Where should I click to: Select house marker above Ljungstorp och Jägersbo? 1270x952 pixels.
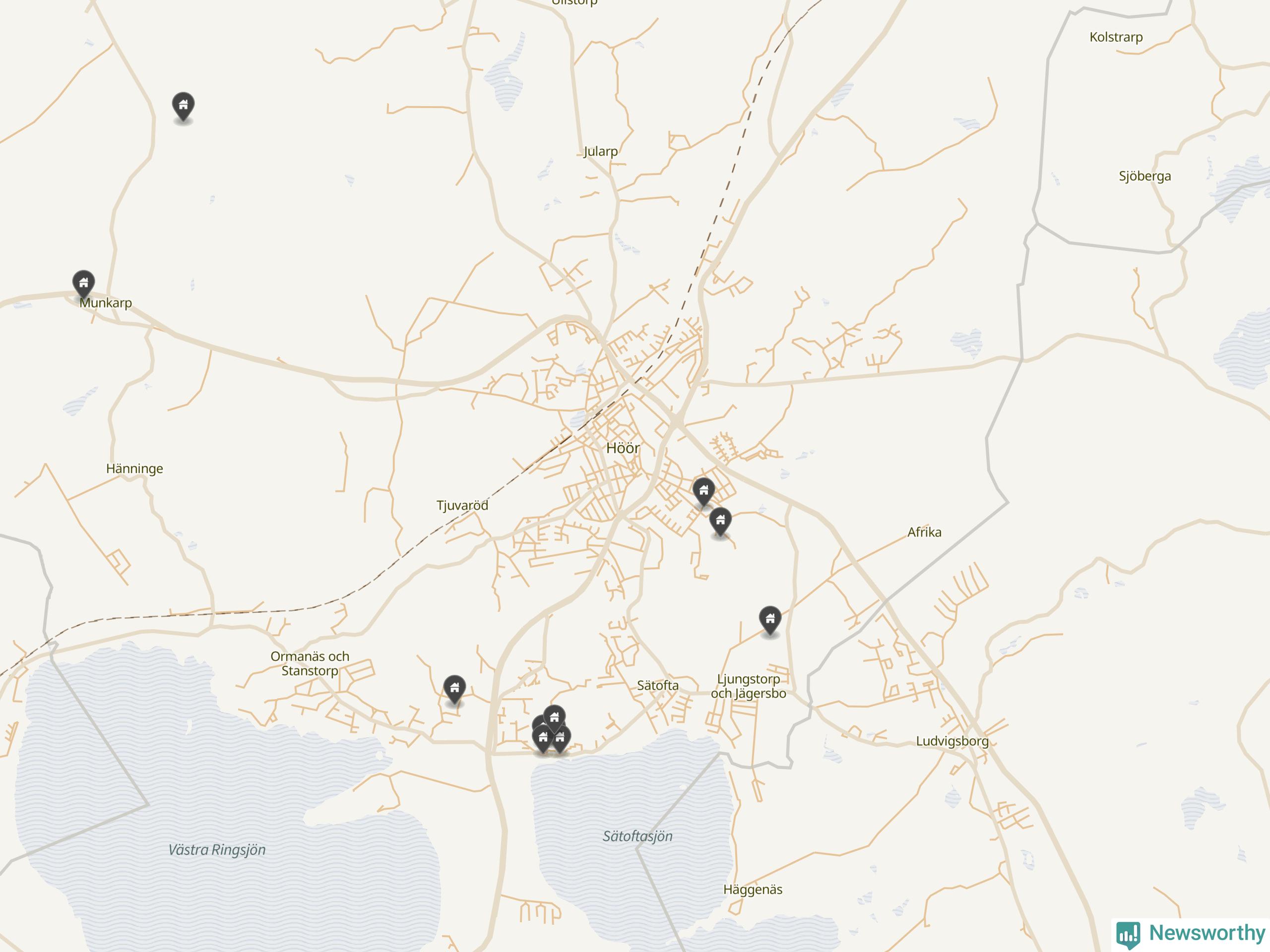[x=770, y=620]
